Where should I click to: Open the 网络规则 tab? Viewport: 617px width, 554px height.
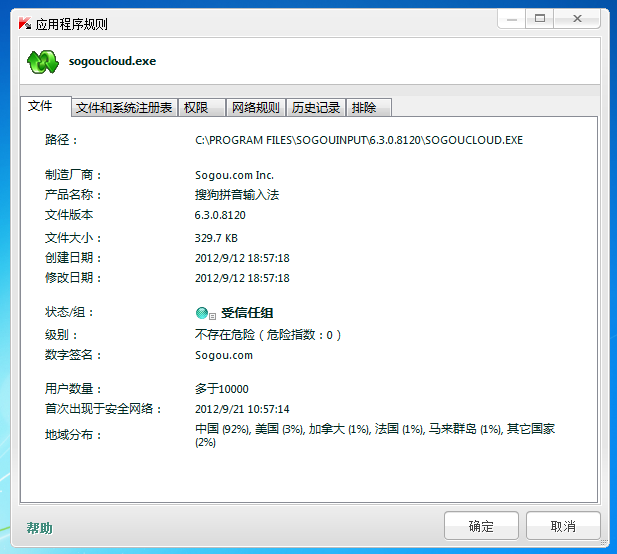click(x=256, y=107)
